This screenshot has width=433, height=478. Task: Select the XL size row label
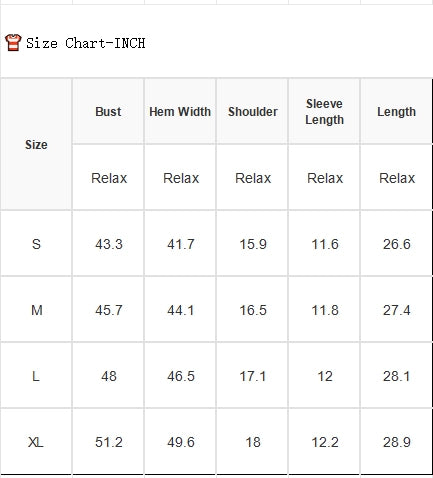[x=36, y=442]
